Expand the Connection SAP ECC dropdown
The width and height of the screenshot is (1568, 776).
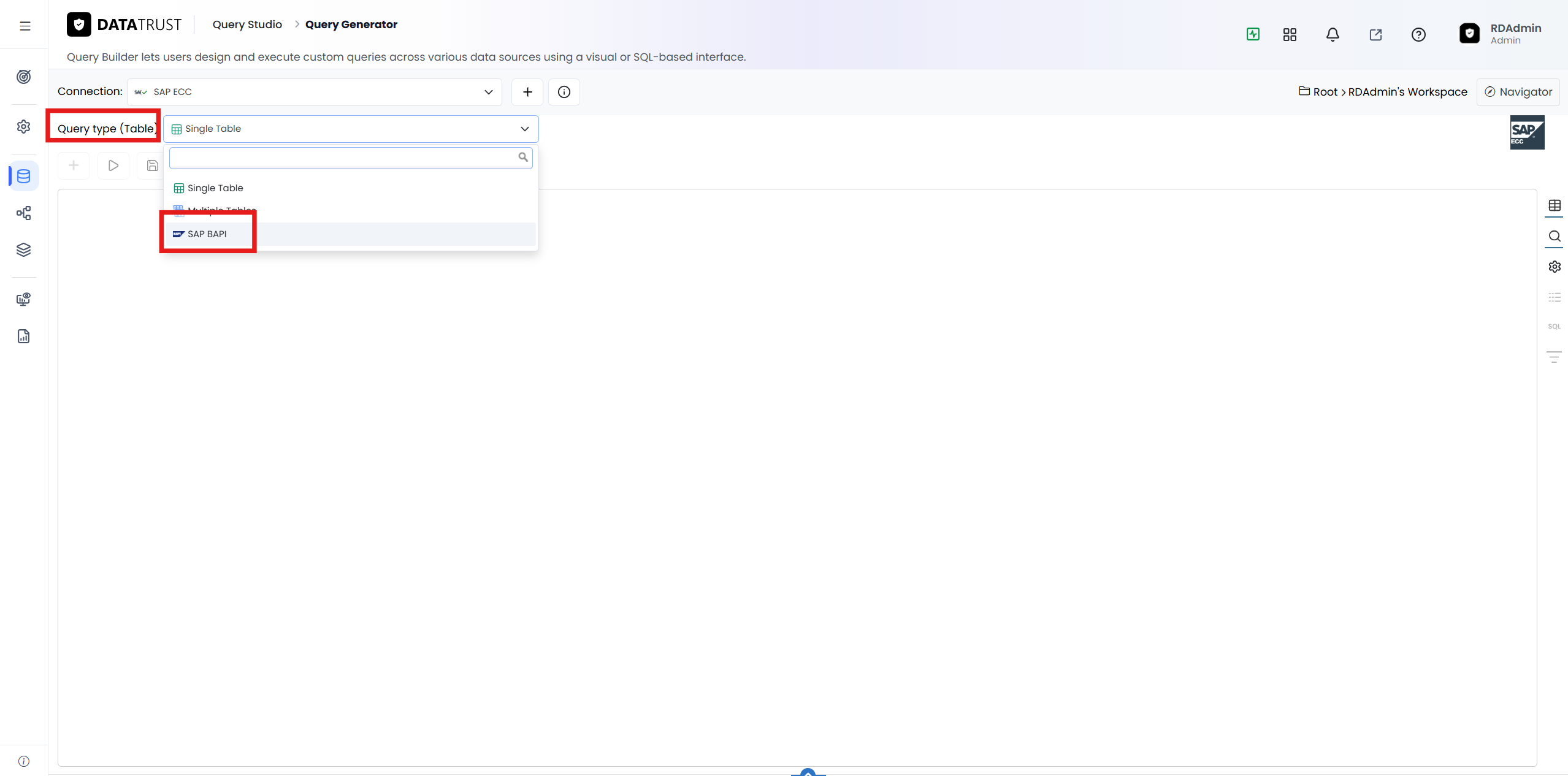315,92
